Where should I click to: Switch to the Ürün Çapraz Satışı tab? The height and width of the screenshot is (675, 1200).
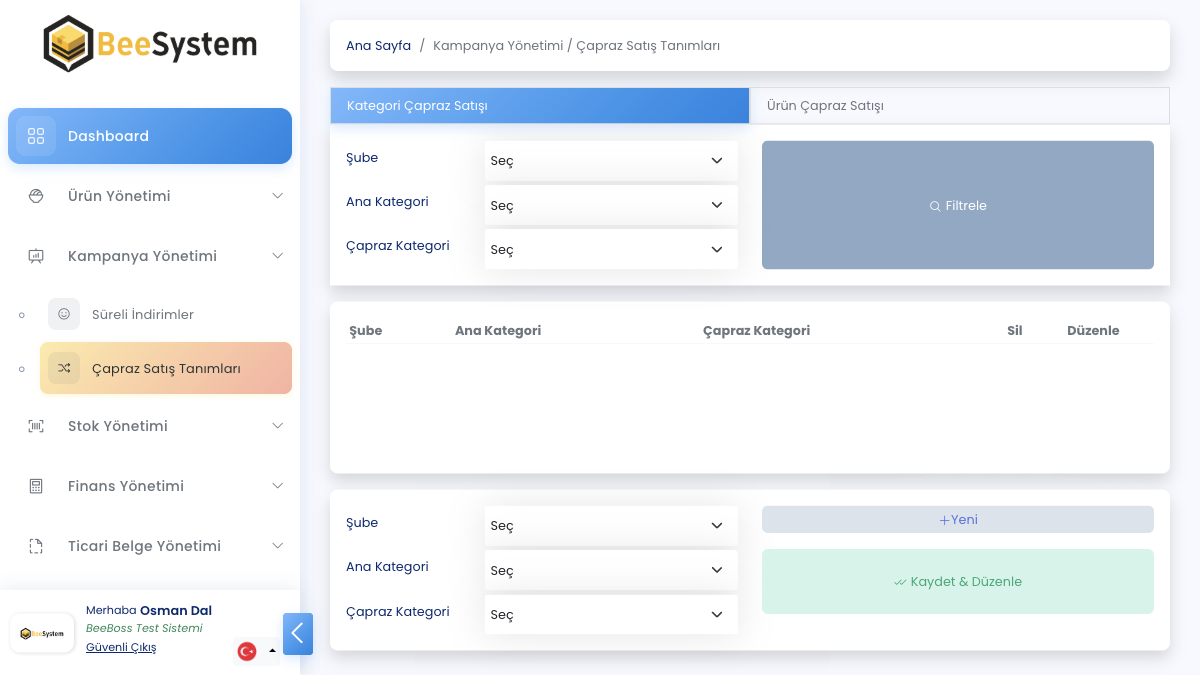[x=958, y=106]
